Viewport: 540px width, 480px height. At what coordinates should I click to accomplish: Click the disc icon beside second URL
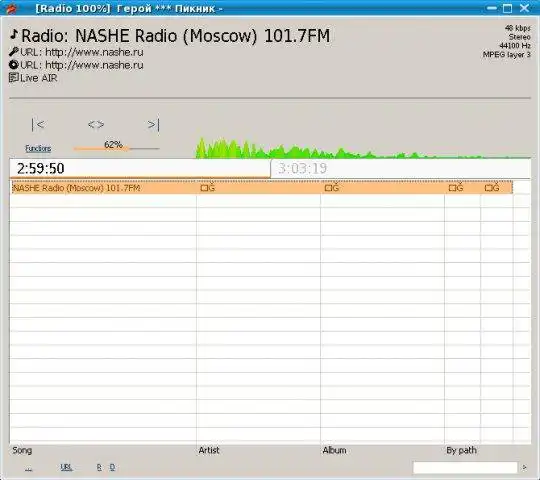pos(13,65)
